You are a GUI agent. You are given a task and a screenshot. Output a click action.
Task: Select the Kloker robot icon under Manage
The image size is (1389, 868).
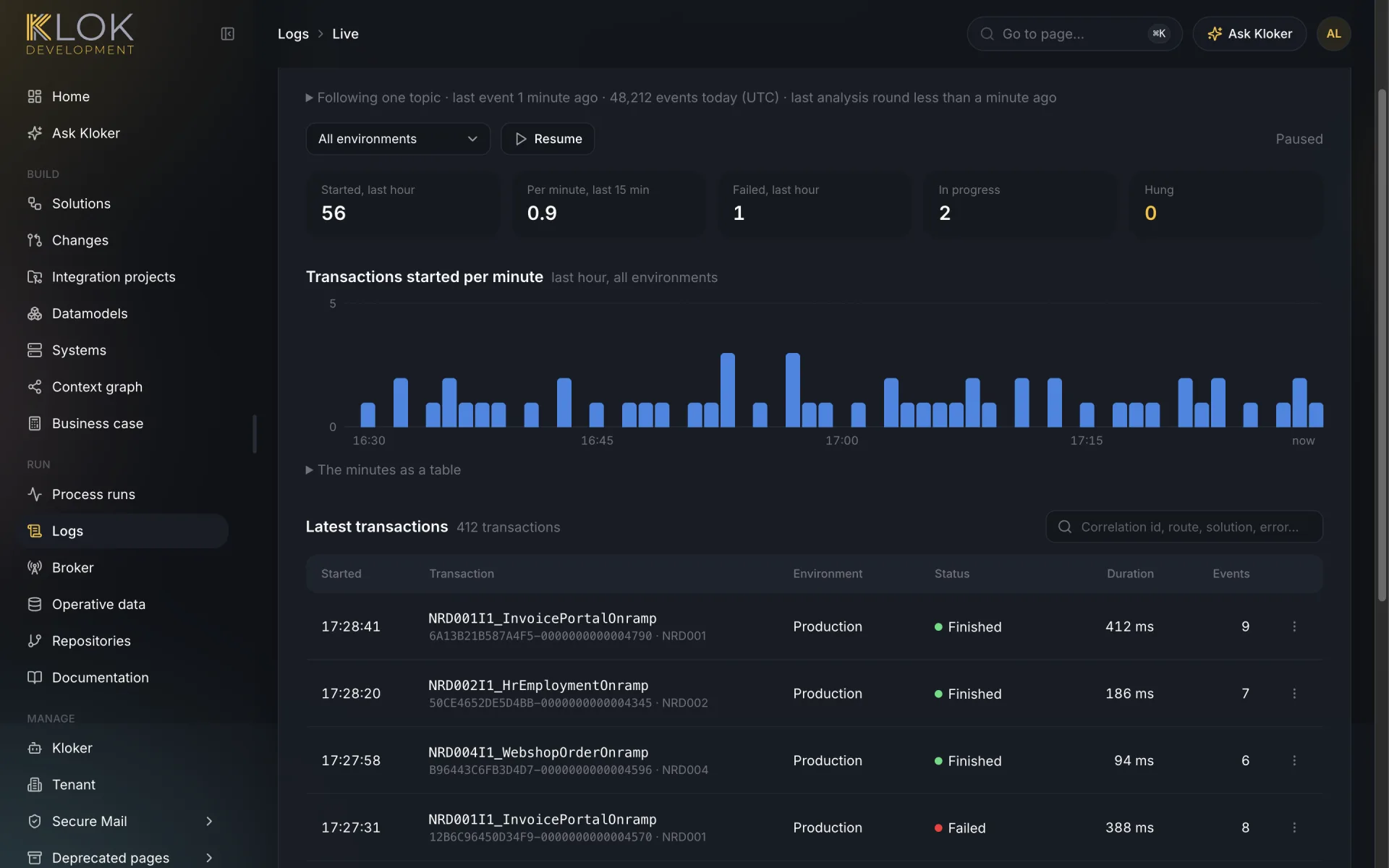tap(35, 748)
